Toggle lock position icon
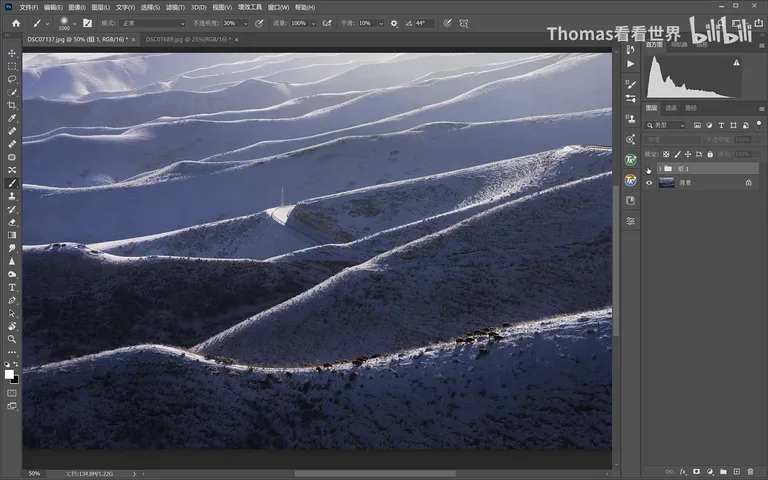 pyautogui.click(x=688, y=154)
